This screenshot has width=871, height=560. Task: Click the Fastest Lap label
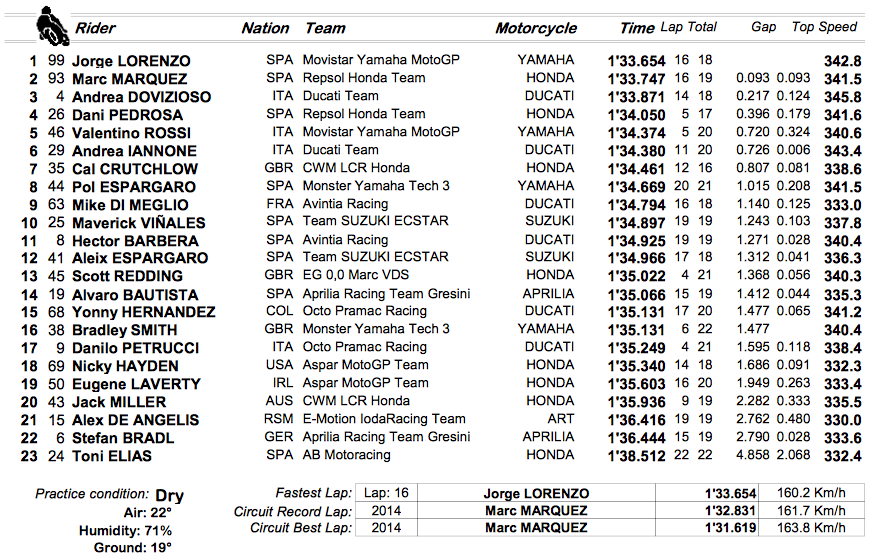(314, 493)
